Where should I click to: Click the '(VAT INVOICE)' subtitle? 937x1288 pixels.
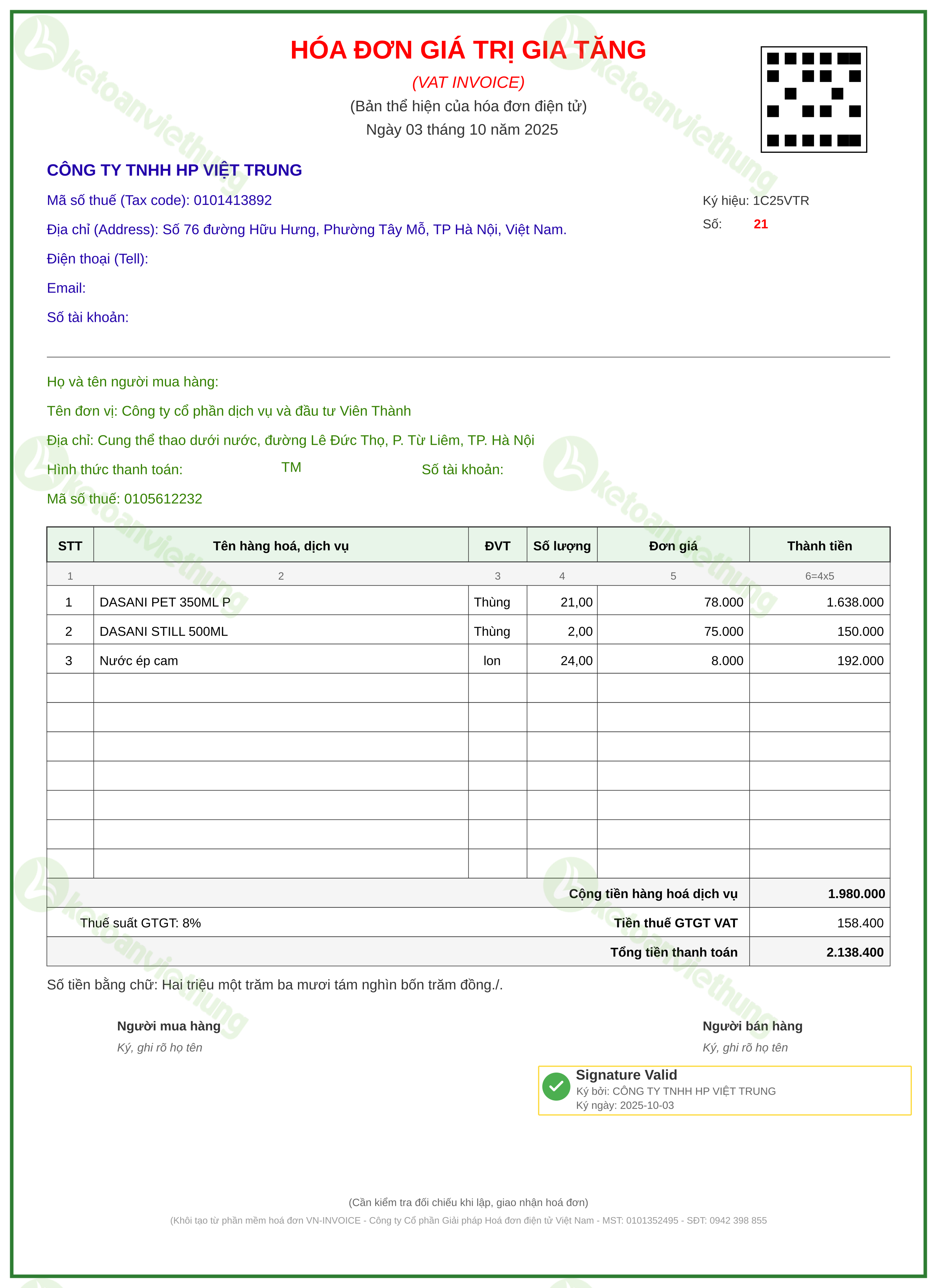tap(468, 82)
